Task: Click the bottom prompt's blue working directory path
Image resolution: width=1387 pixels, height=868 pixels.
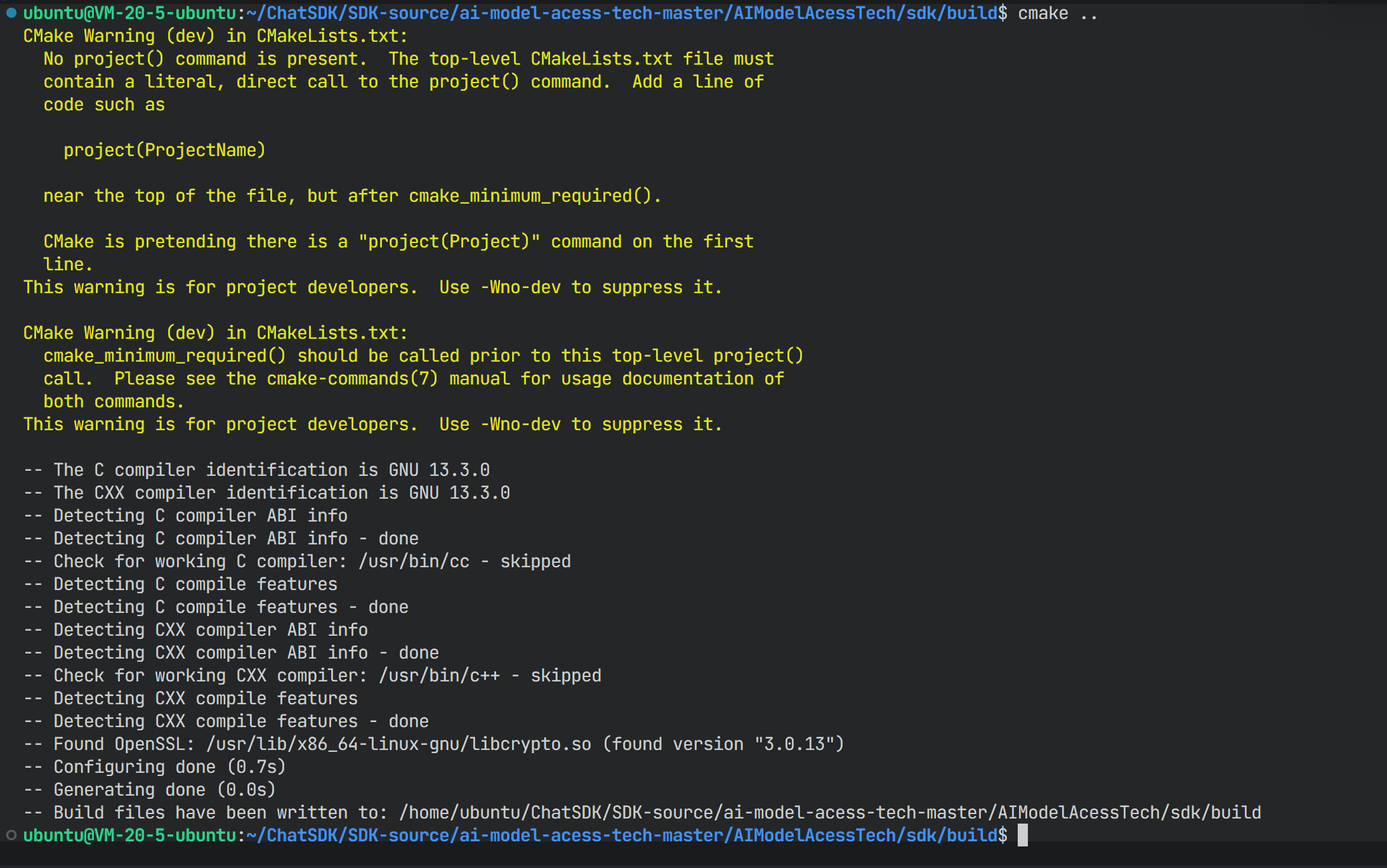Action: [x=622, y=836]
